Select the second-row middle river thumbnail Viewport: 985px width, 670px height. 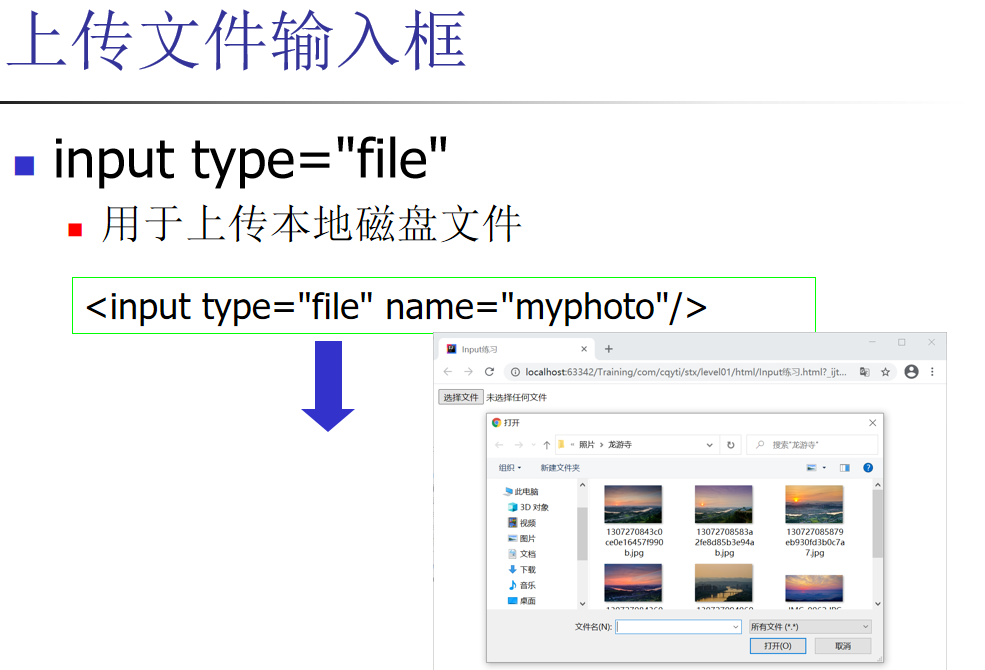click(x=724, y=583)
